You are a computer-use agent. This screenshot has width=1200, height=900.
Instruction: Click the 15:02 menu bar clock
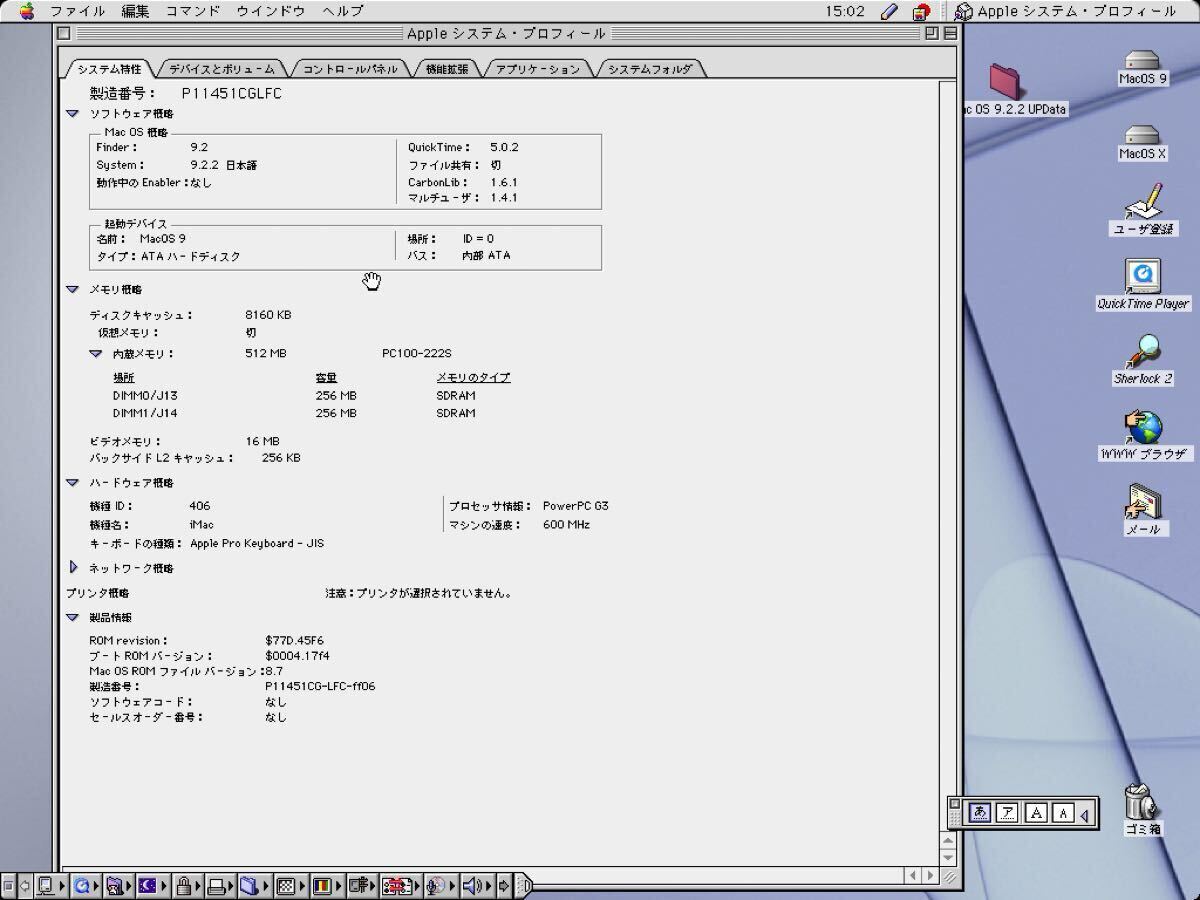[x=845, y=11]
